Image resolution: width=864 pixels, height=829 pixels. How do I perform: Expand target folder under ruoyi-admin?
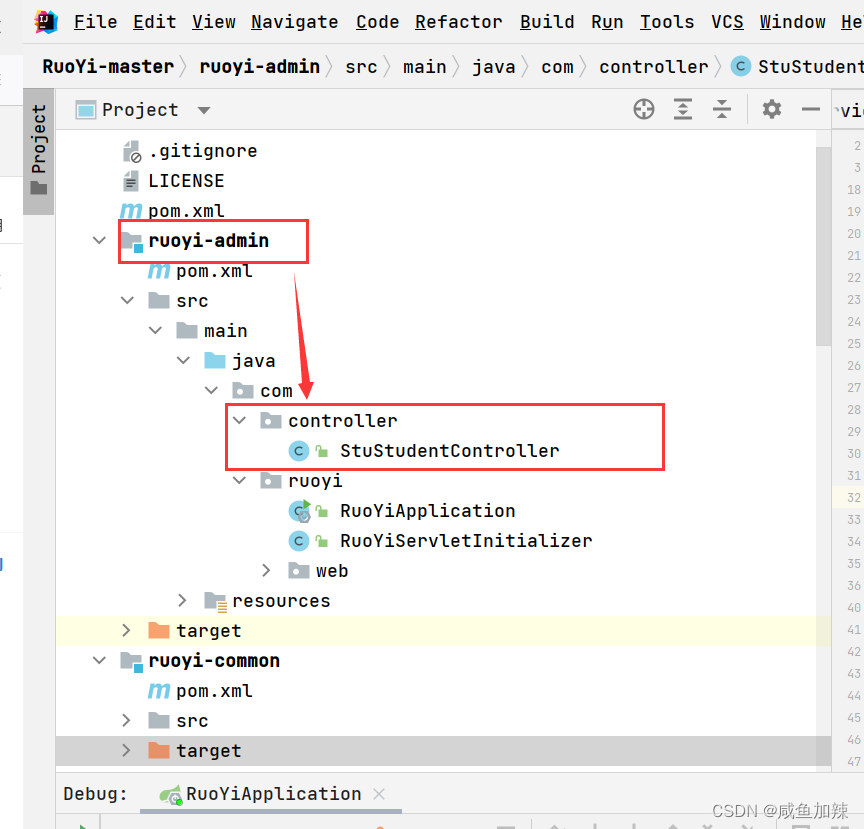click(x=126, y=630)
